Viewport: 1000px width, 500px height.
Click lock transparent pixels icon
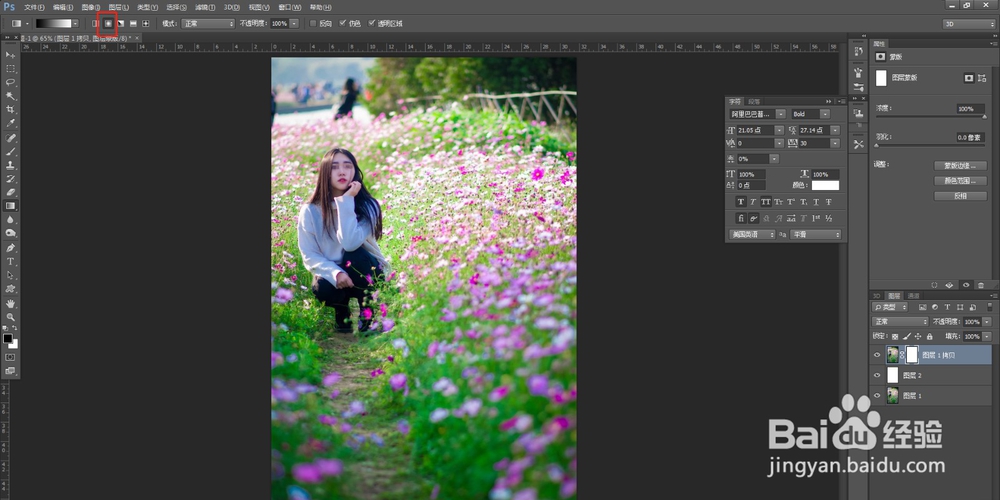pos(895,336)
